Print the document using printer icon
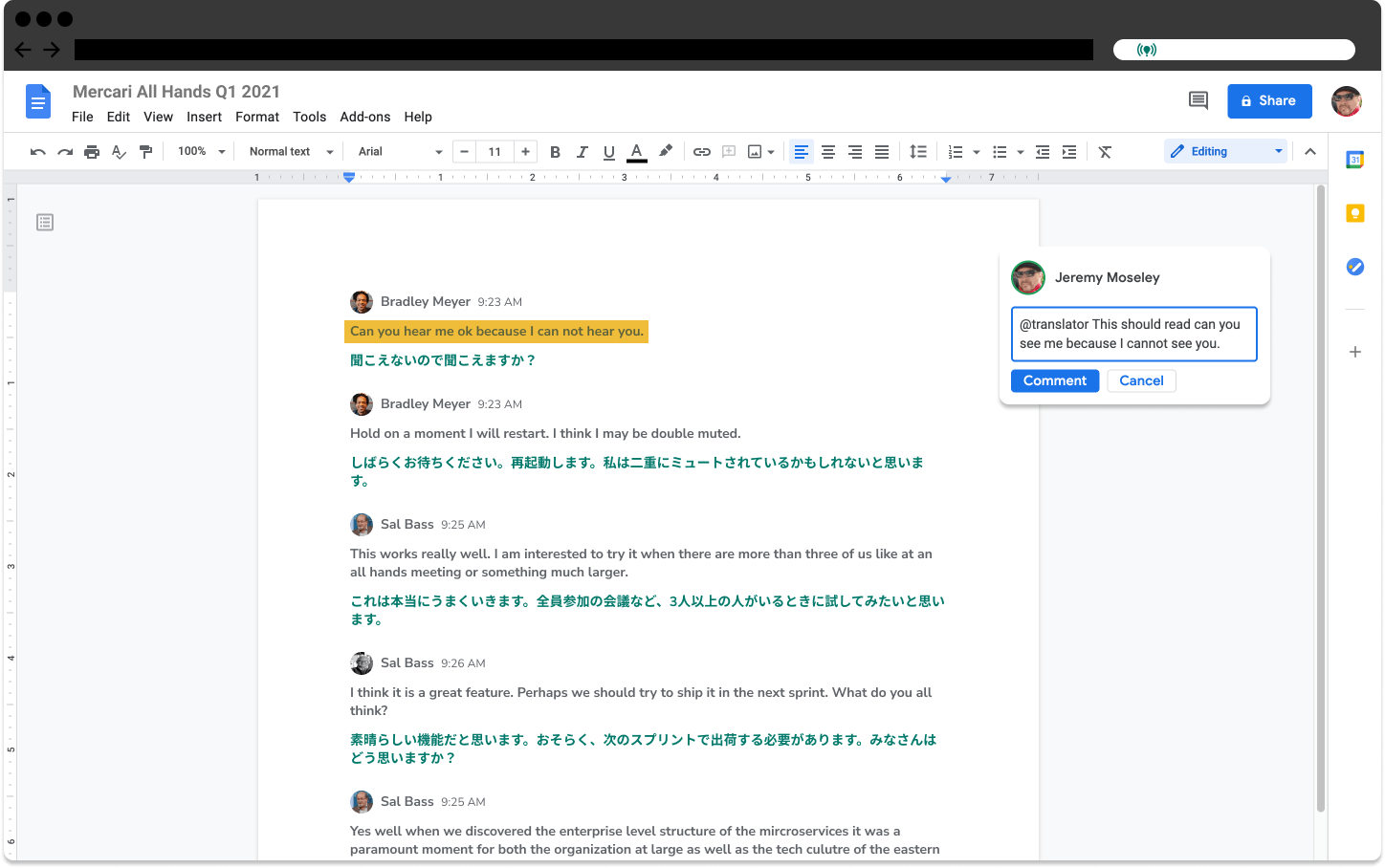Image resolution: width=1385 pixels, height=868 pixels. (92, 152)
